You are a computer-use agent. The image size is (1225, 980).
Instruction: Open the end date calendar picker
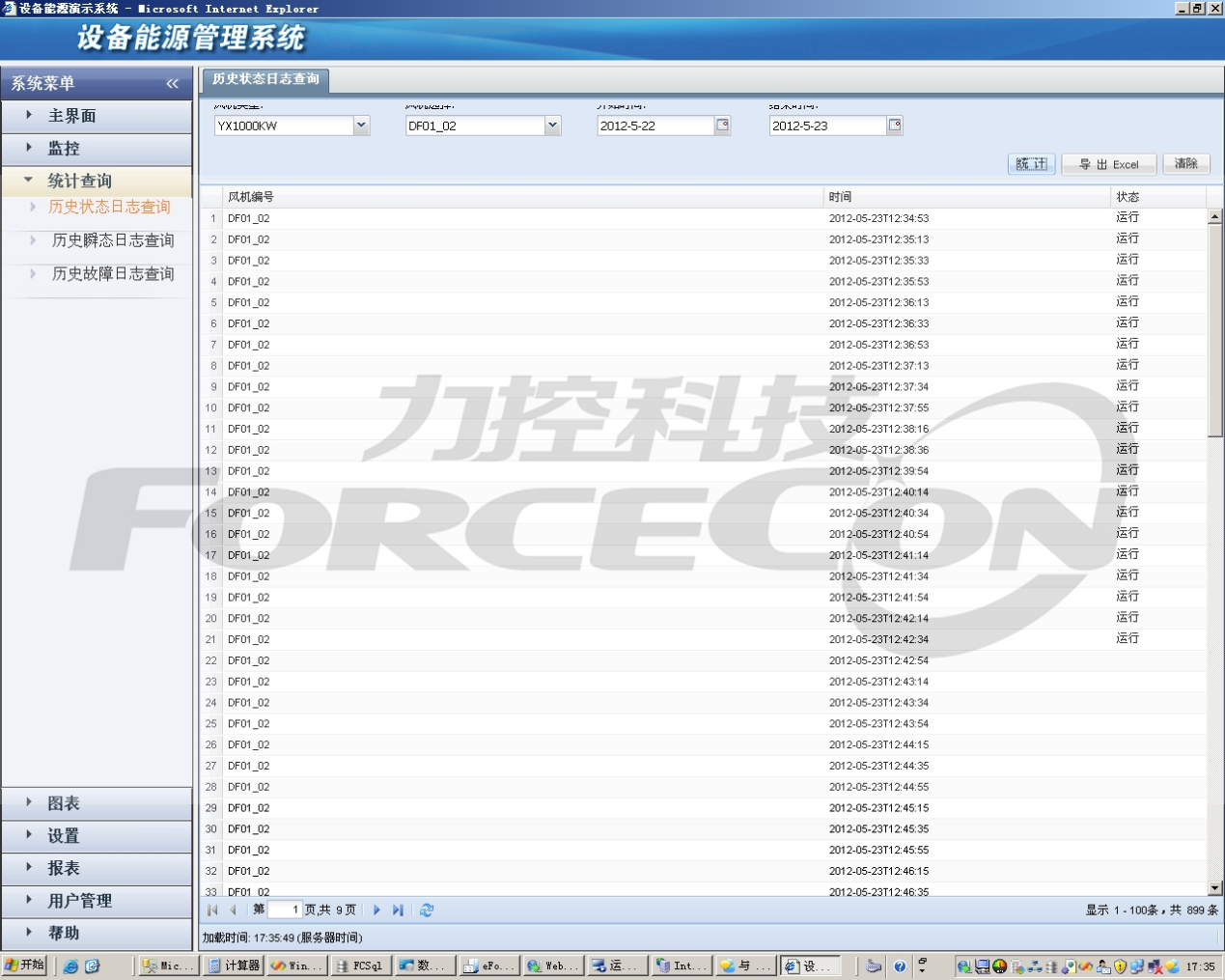click(895, 126)
